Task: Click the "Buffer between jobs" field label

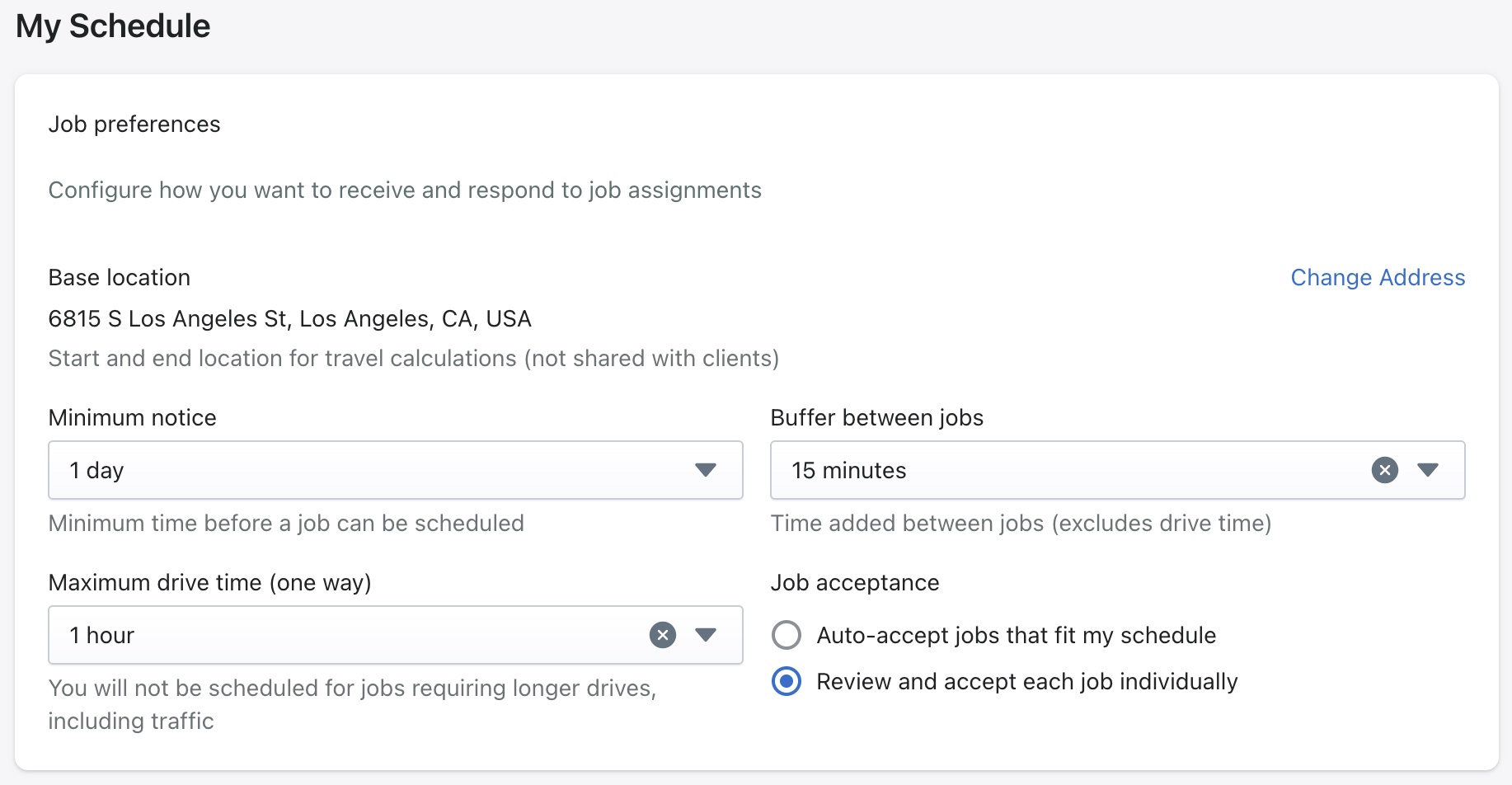Action: coord(876,418)
